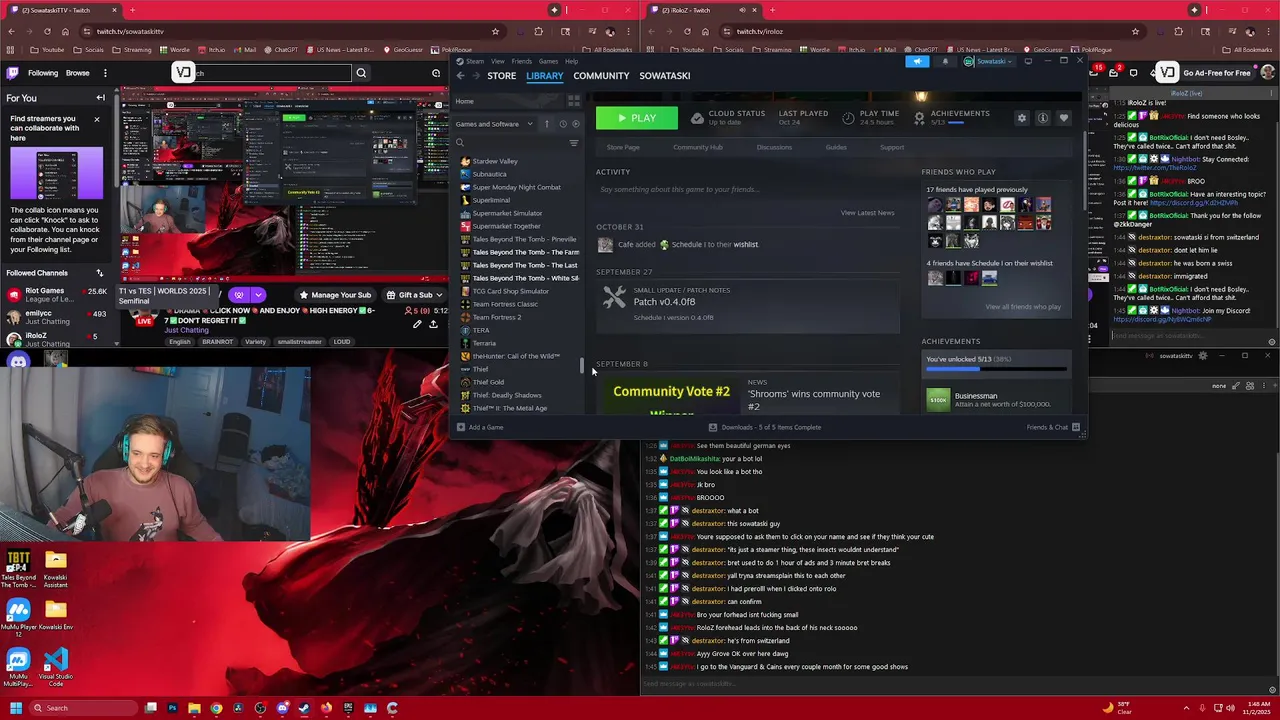The height and width of the screenshot is (720, 1280).
Task: Click View all friends who play
Action: coord(1023,307)
